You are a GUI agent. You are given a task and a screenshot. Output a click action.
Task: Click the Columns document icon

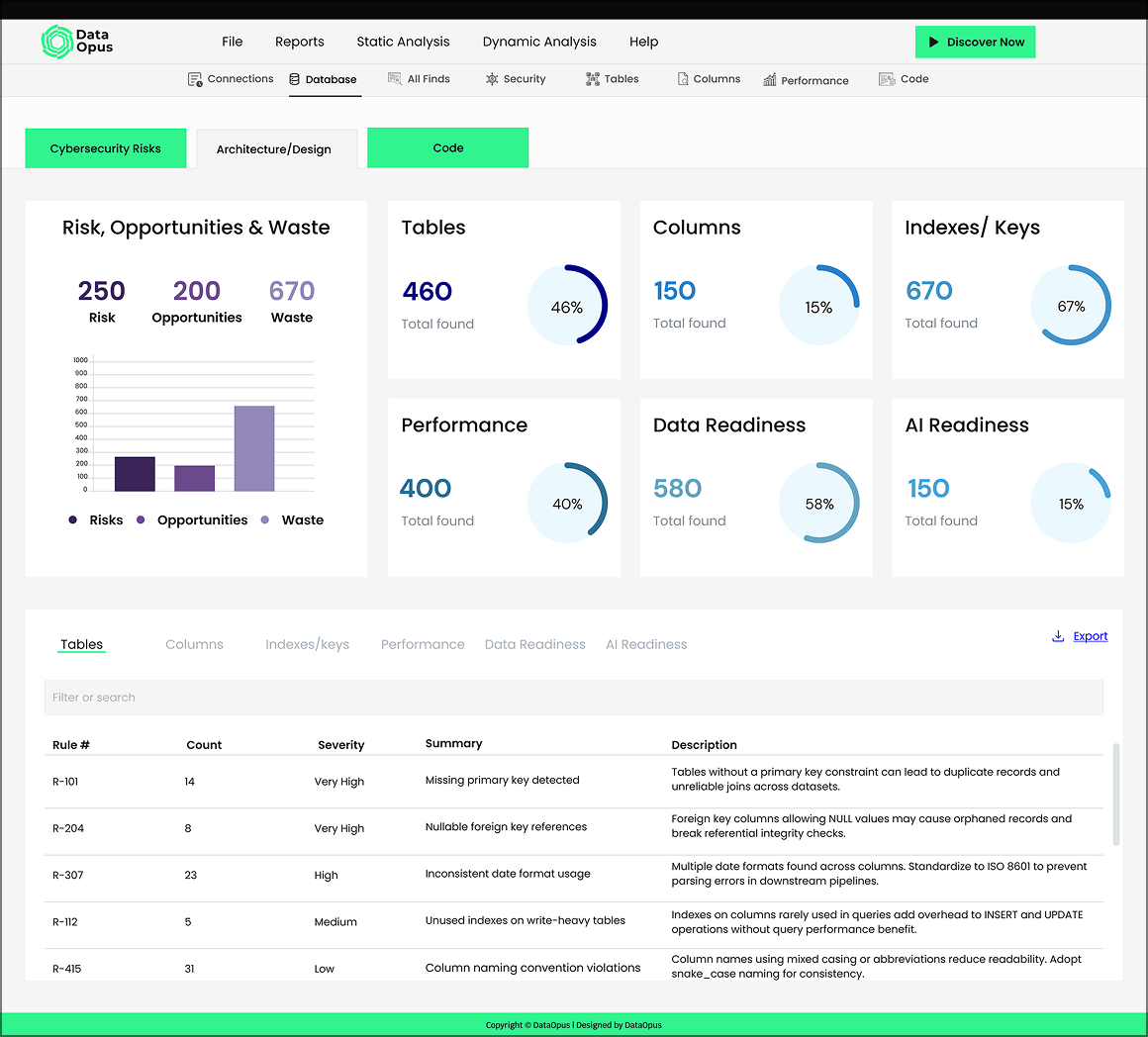[x=682, y=79]
